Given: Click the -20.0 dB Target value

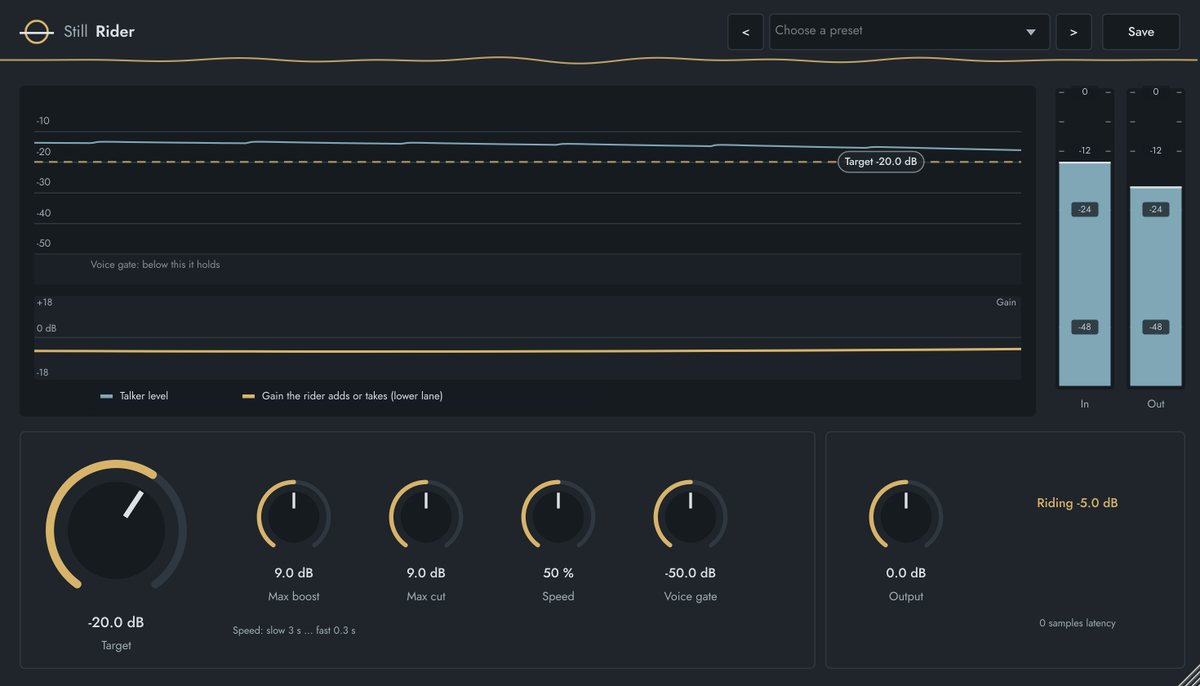Looking at the screenshot, I should pyautogui.click(x=116, y=622).
